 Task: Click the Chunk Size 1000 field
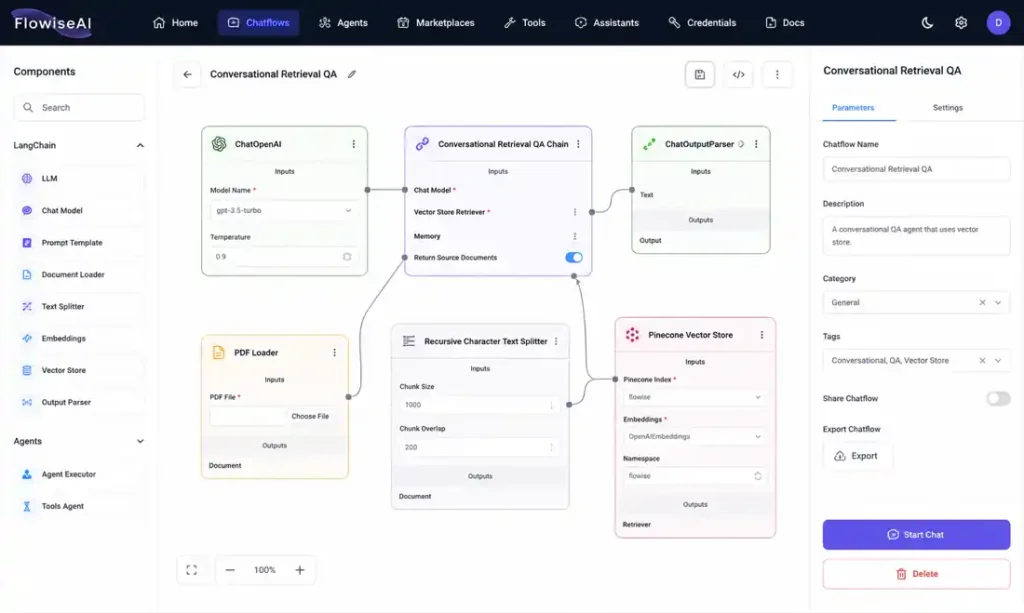(479, 405)
